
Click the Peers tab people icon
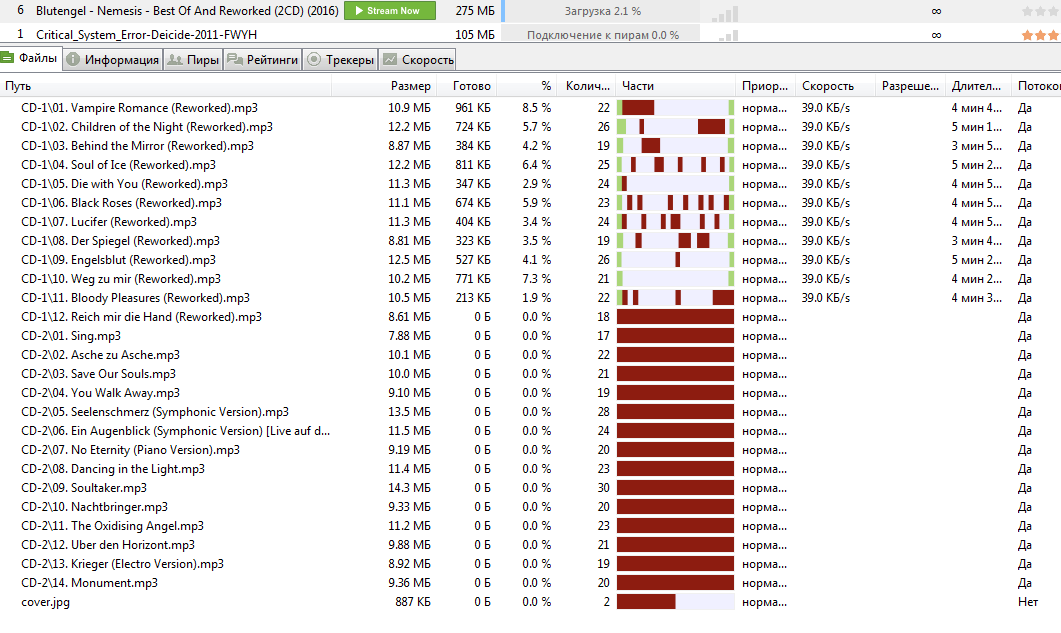[x=175, y=60]
